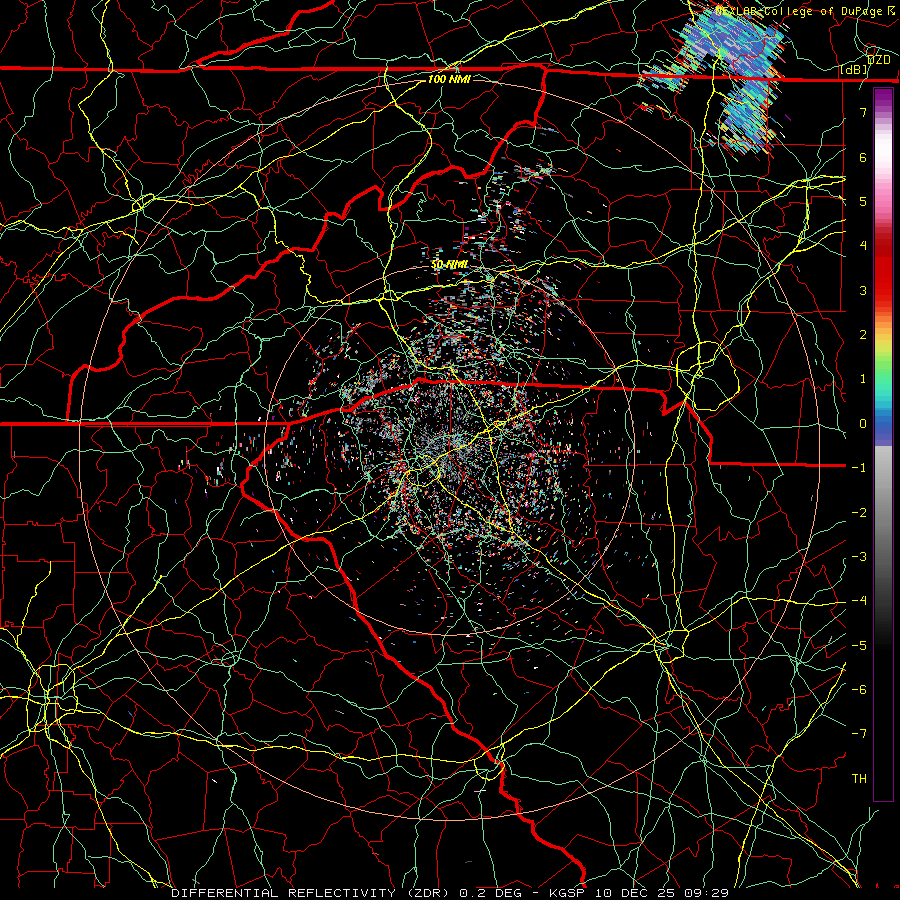Click the "50 NMI" range ring label
The width and height of the screenshot is (900, 900).
coord(449,265)
